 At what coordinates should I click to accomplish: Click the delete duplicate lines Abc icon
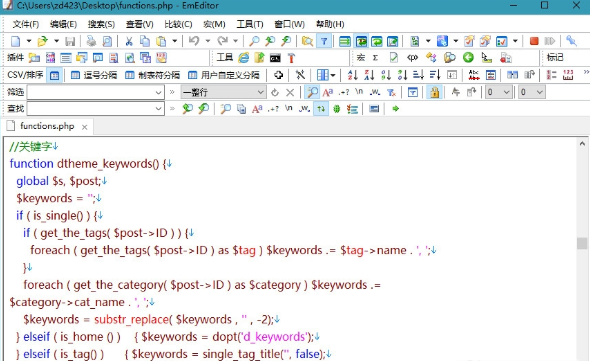(x=474, y=75)
